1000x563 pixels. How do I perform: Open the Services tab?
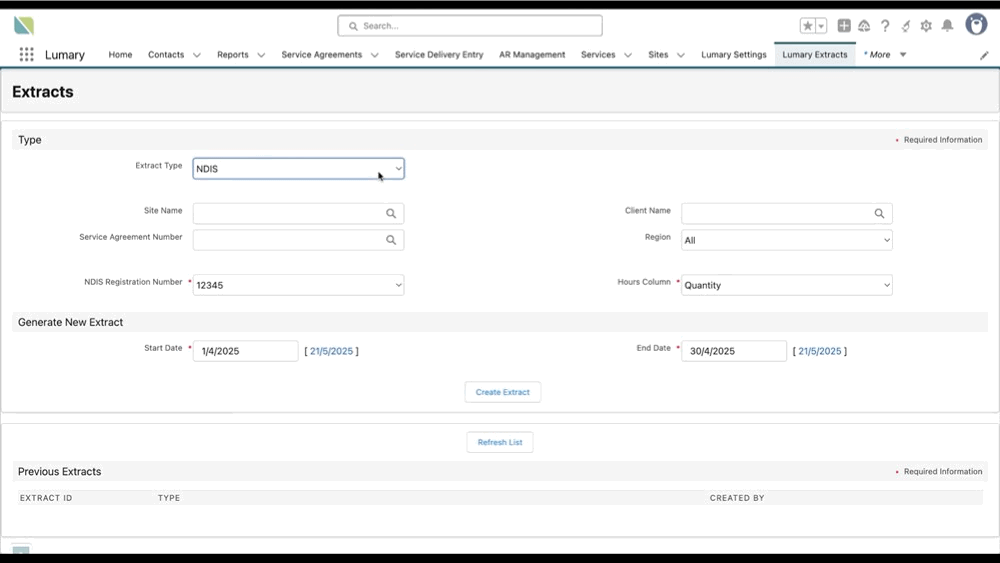tap(598, 55)
